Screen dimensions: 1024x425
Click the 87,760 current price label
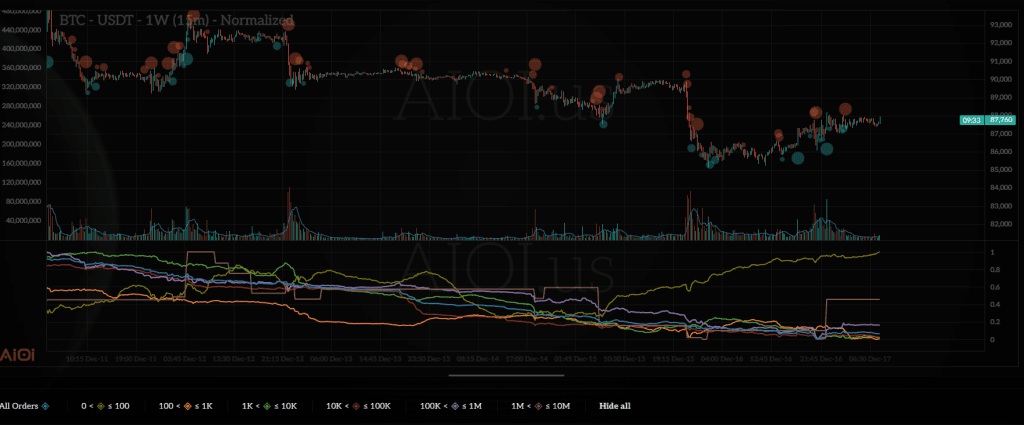point(1001,119)
